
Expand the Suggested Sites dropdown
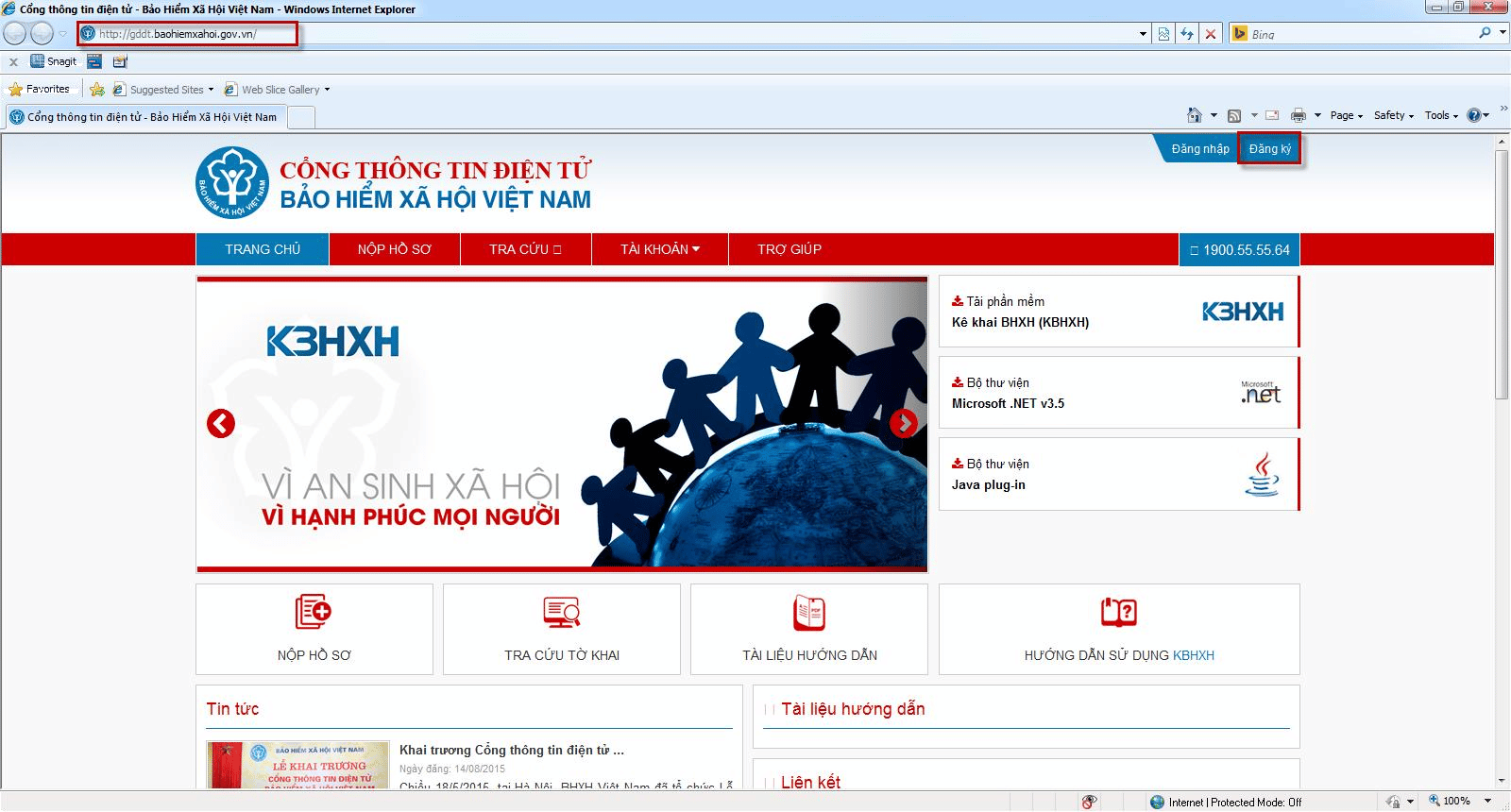pyautogui.click(x=211, y=90)
